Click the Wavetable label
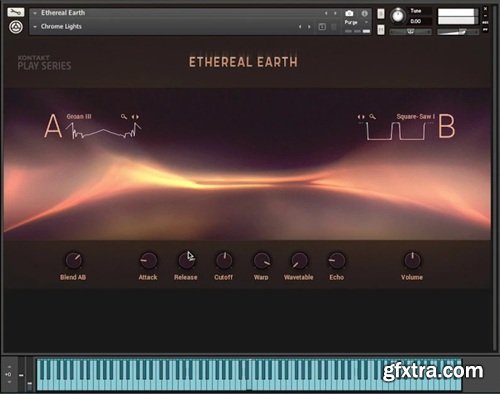This screenshot has height=394, width=500. 298,277
